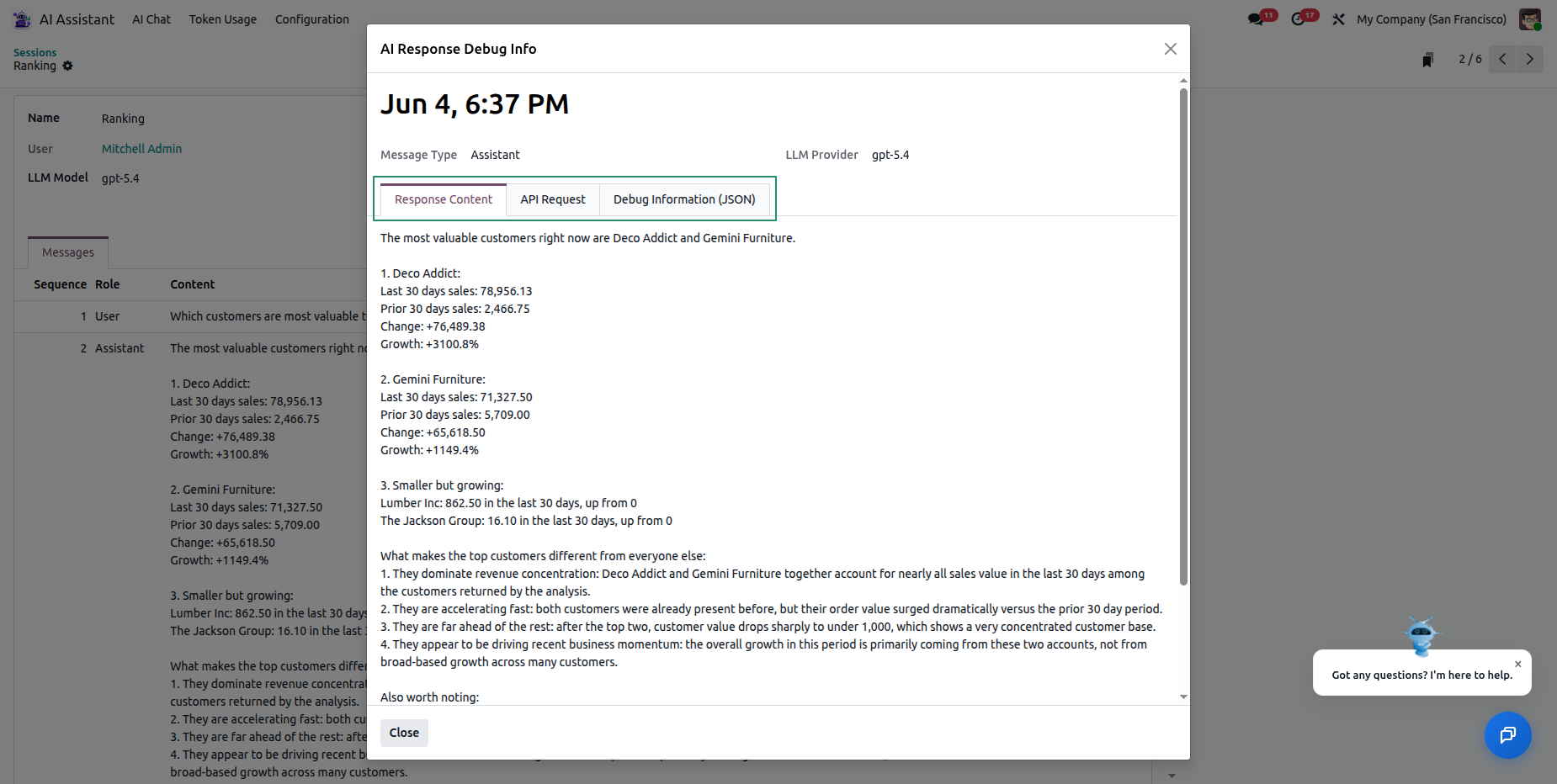Open the activities clock icon in navbar
The image size is (1557, 784).
tap(1299, 19)
